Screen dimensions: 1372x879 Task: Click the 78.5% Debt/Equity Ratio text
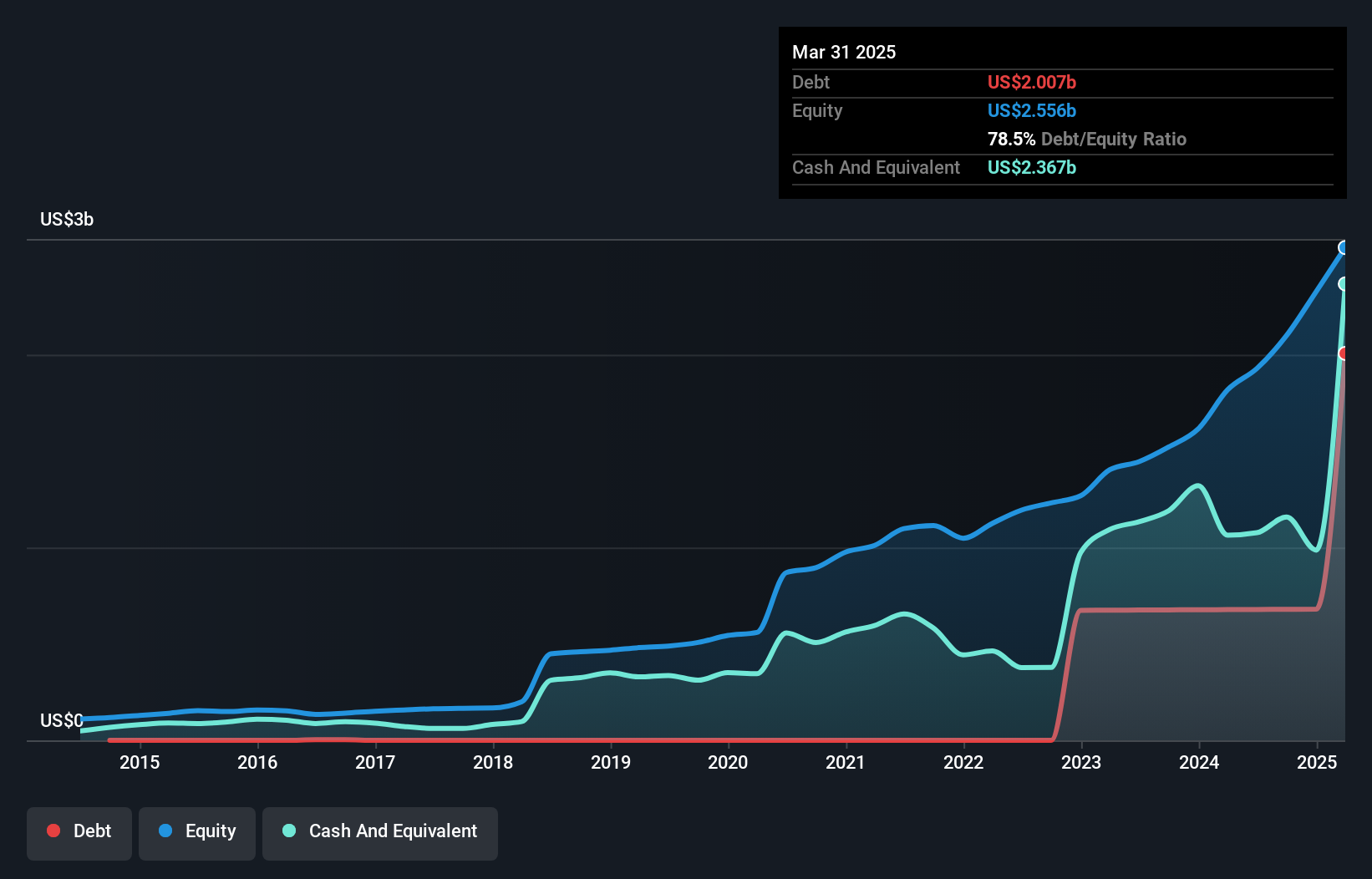tap(1087, 139)
